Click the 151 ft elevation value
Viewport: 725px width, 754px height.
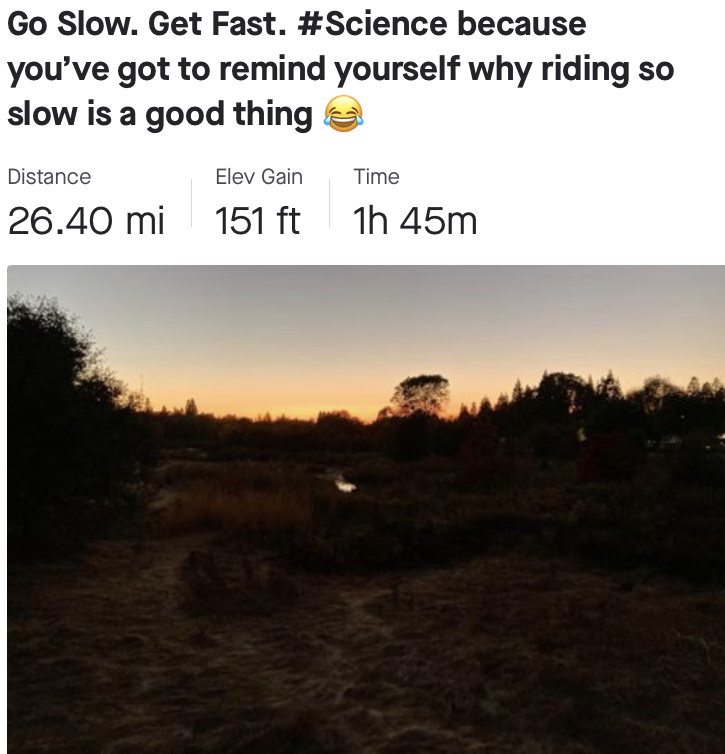(x=257, y=221)
